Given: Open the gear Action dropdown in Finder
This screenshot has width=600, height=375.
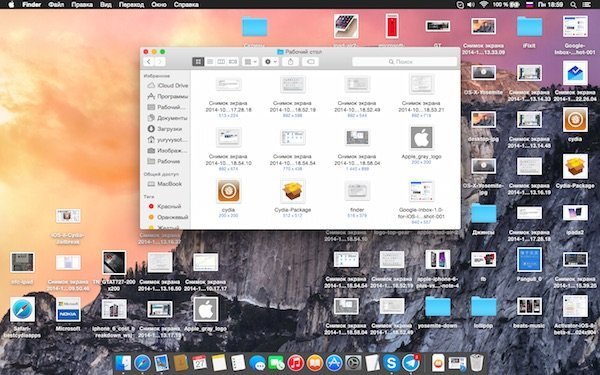Looking at the screenshot, I should click(270, 62).
